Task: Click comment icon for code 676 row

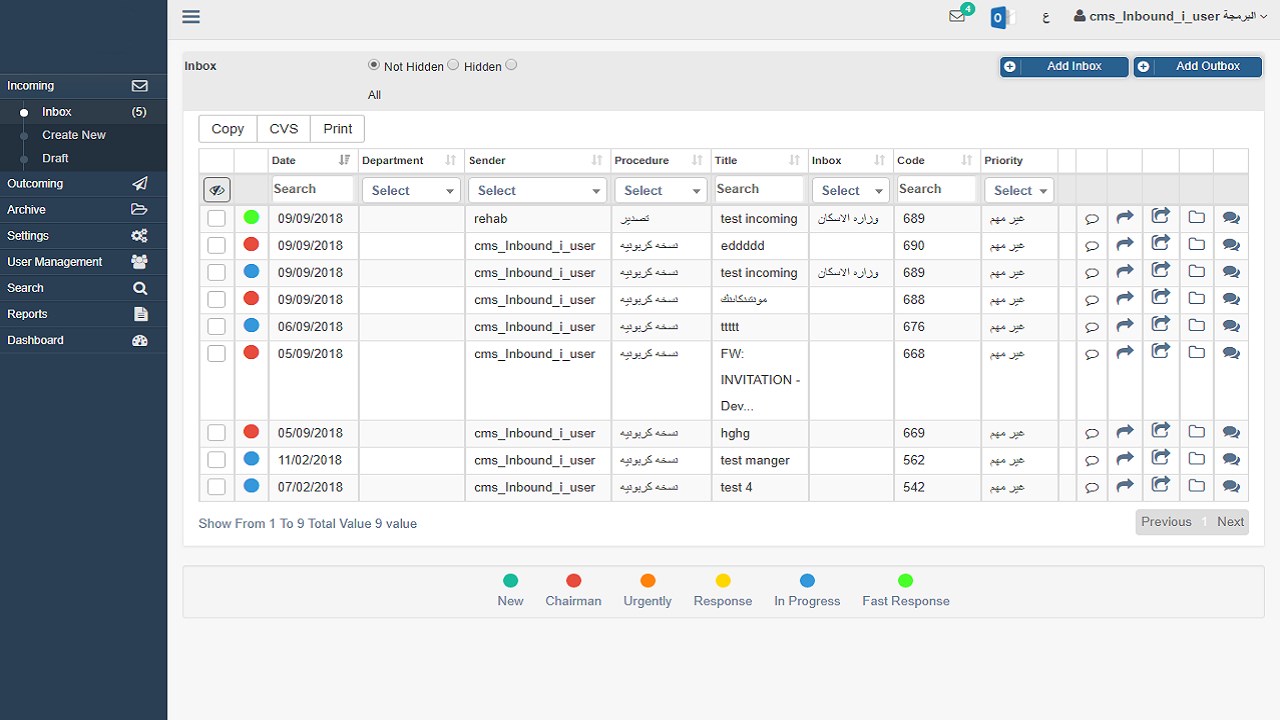Action: click(1092, 327)
